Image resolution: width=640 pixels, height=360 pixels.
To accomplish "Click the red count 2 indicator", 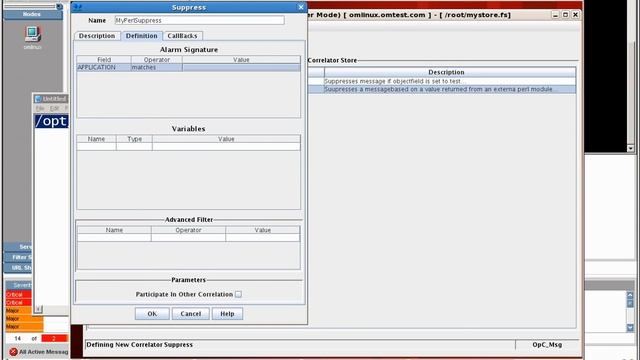I will (54, 338).
